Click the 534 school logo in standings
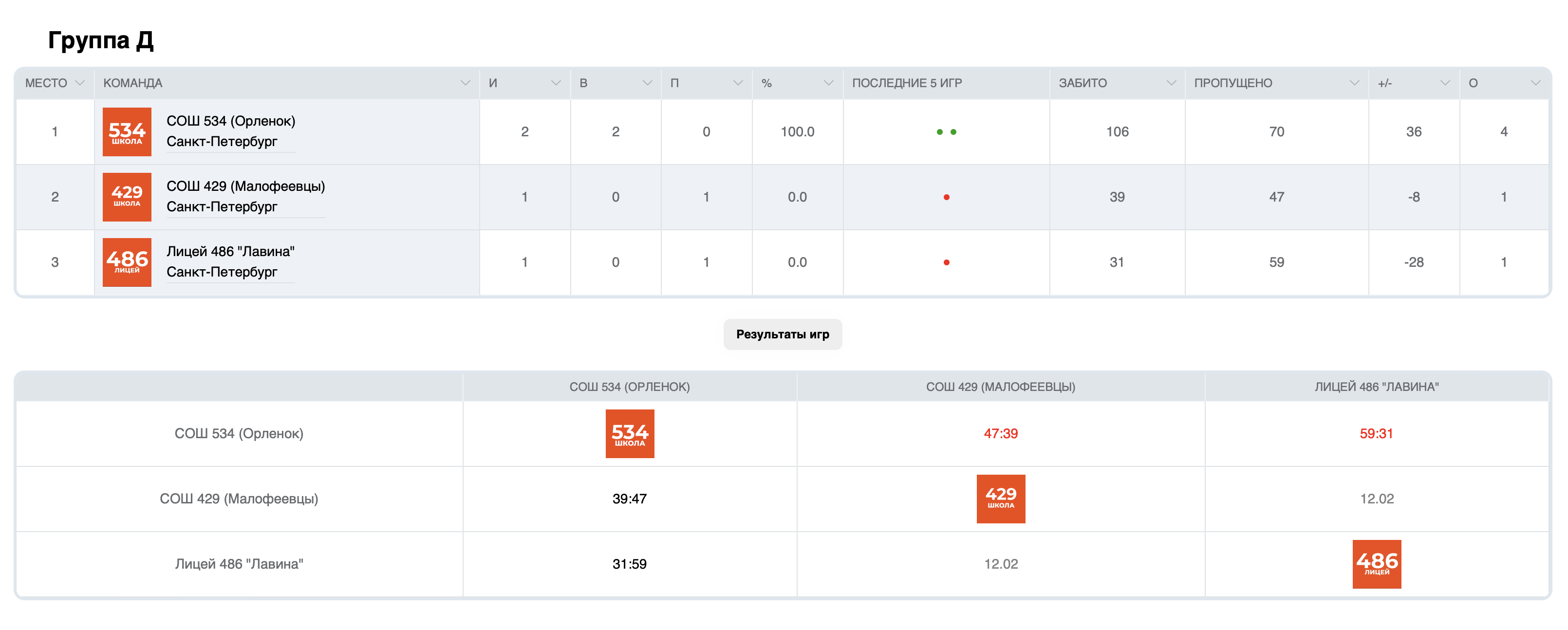This screenshot has height=630, width=1568. pos(127,131)
